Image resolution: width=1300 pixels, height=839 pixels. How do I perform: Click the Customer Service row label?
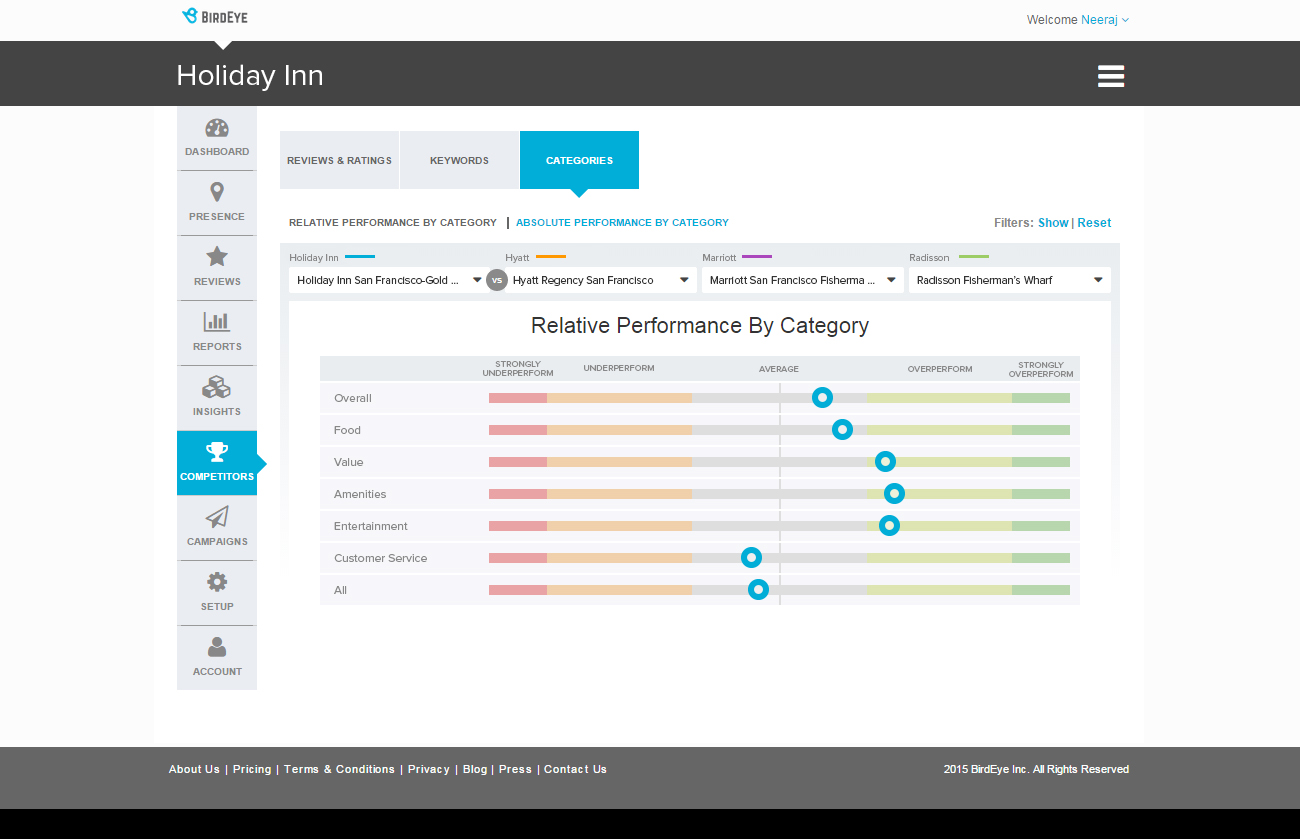[380, 558]
